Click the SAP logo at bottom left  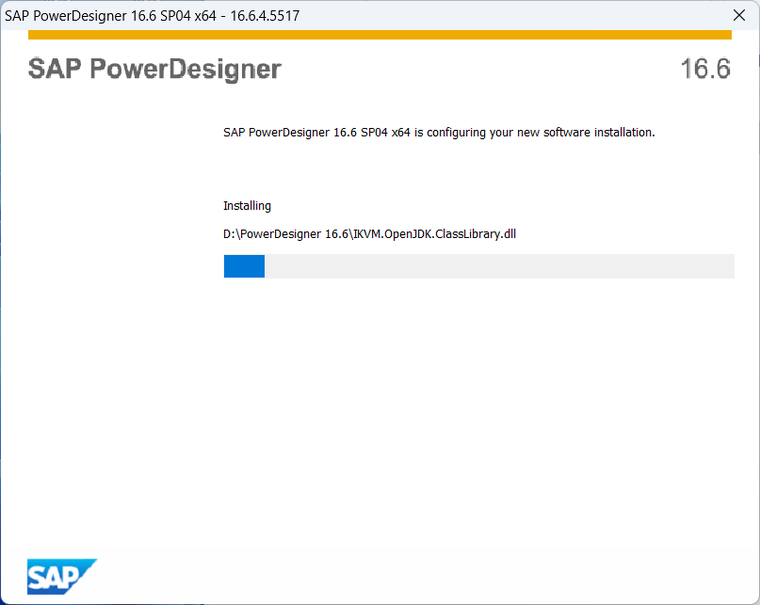point(62,576)
